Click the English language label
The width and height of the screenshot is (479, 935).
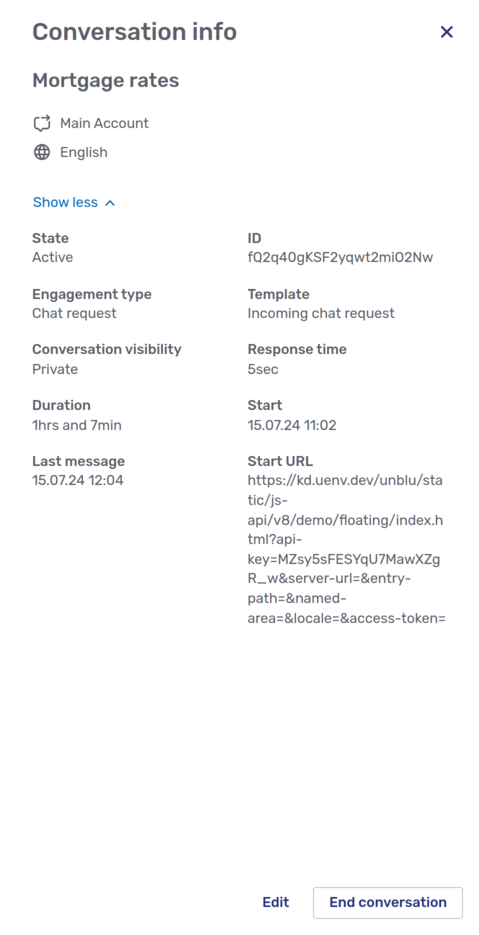tap(84, 152)
